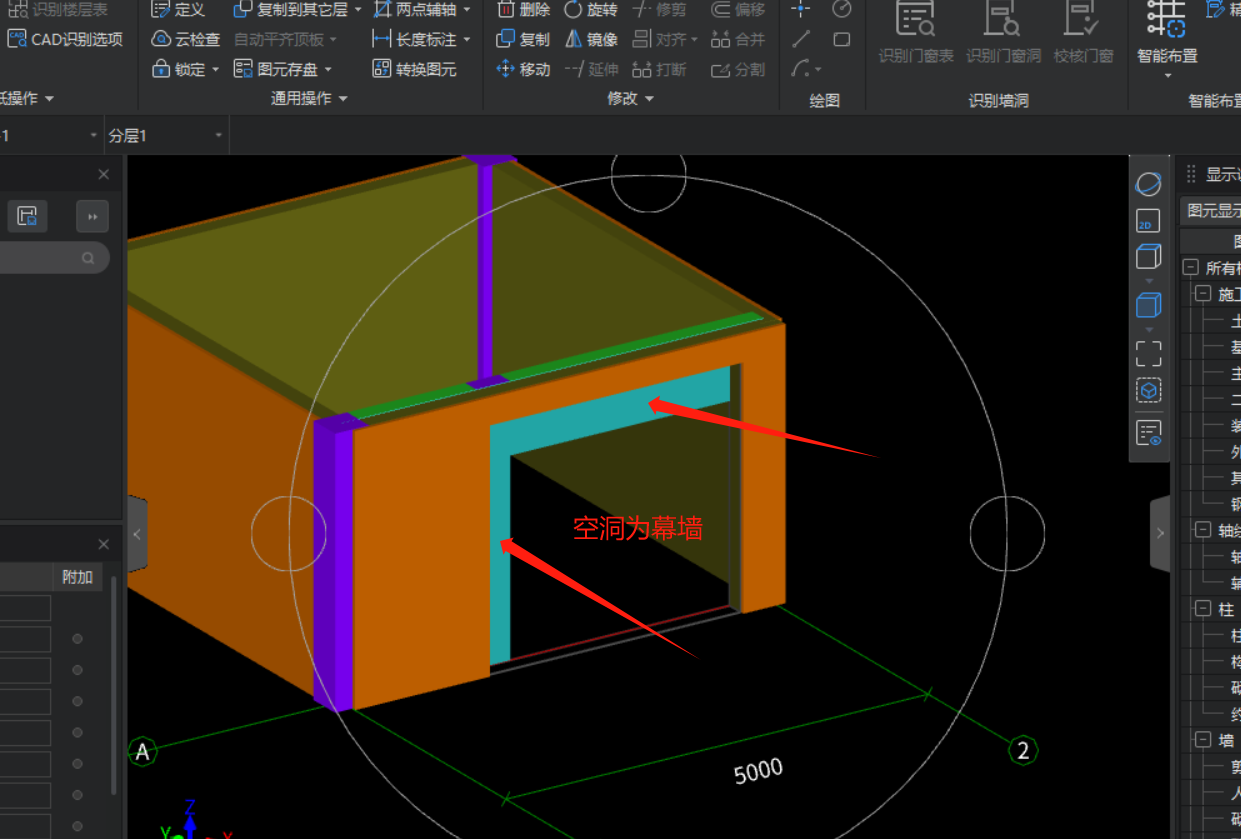The image size is (1241, 839).
Task: Select the circle drawing tool
Action: click(842, 9)
